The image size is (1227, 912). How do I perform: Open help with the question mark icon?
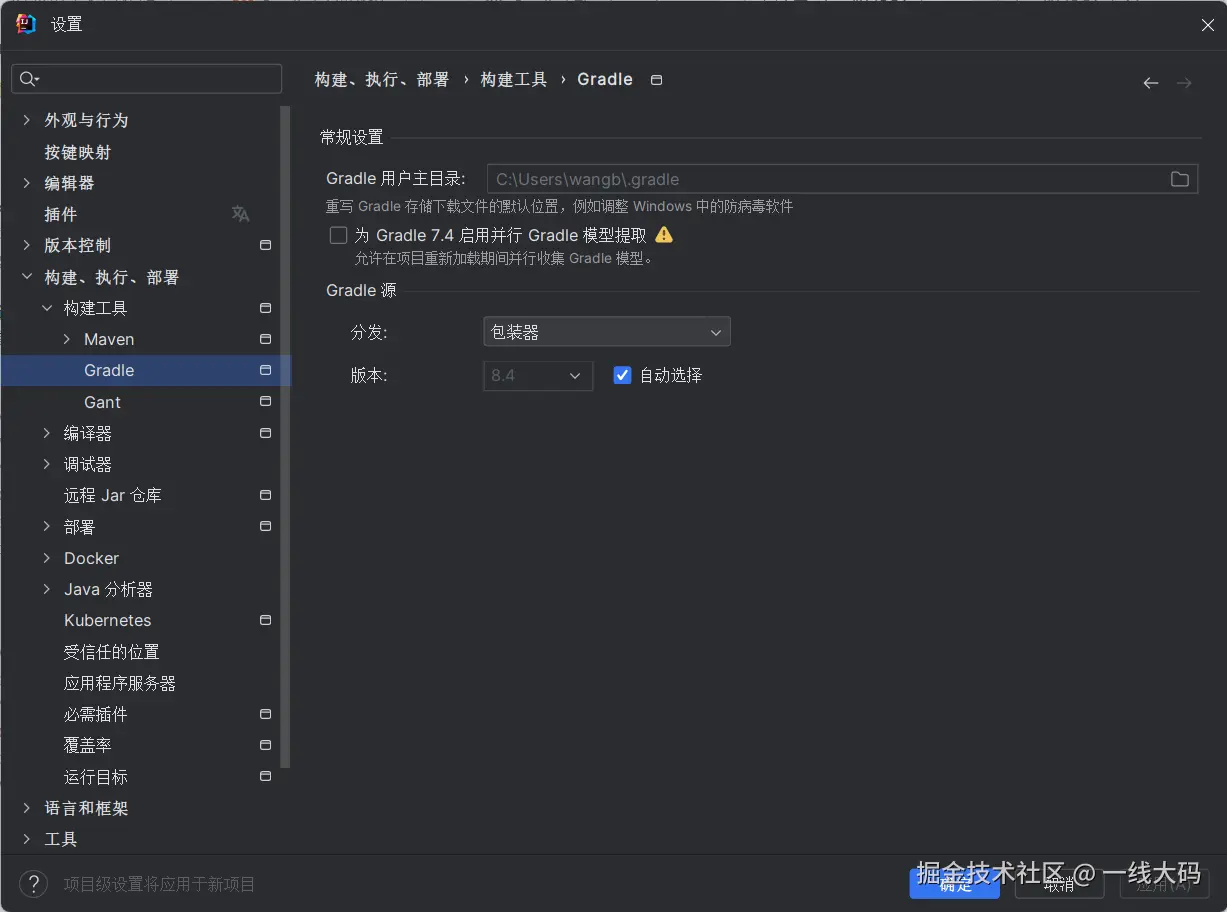[x=34, y=884]
